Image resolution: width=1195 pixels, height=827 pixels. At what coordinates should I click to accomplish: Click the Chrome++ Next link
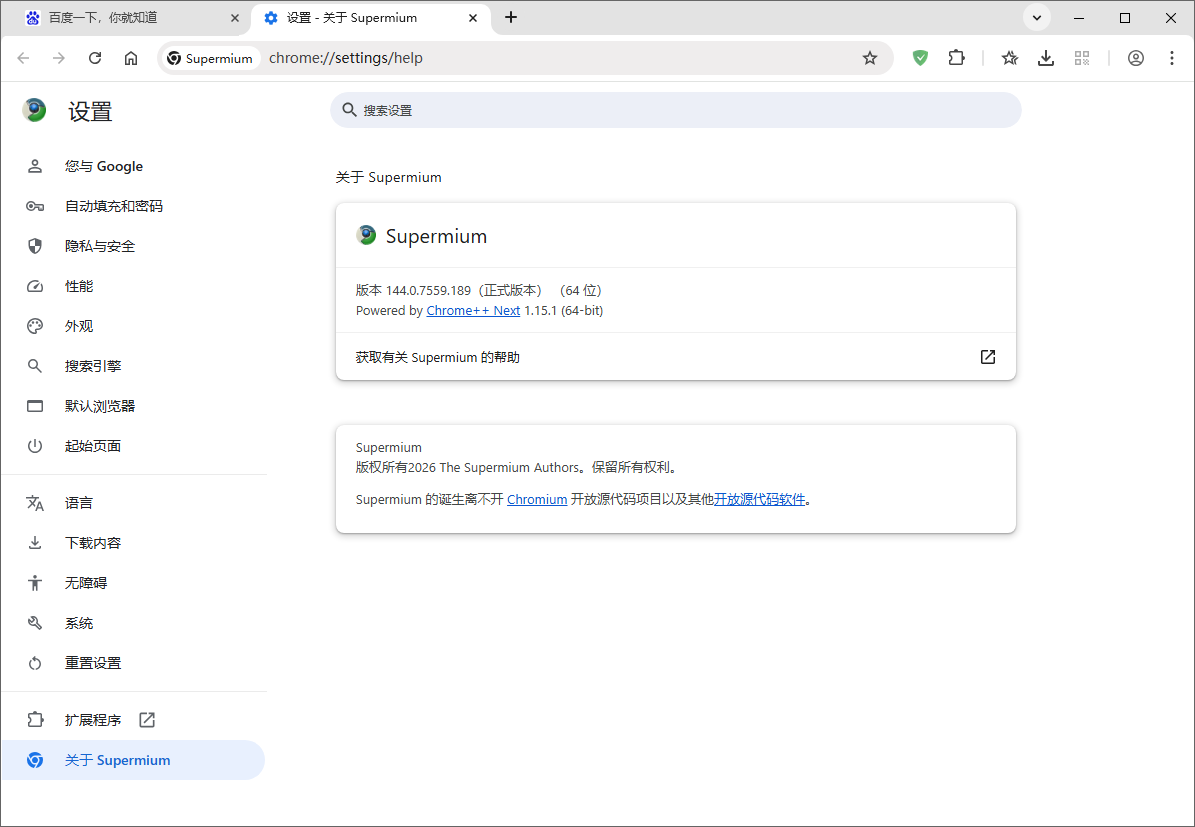tap(473, 311)
